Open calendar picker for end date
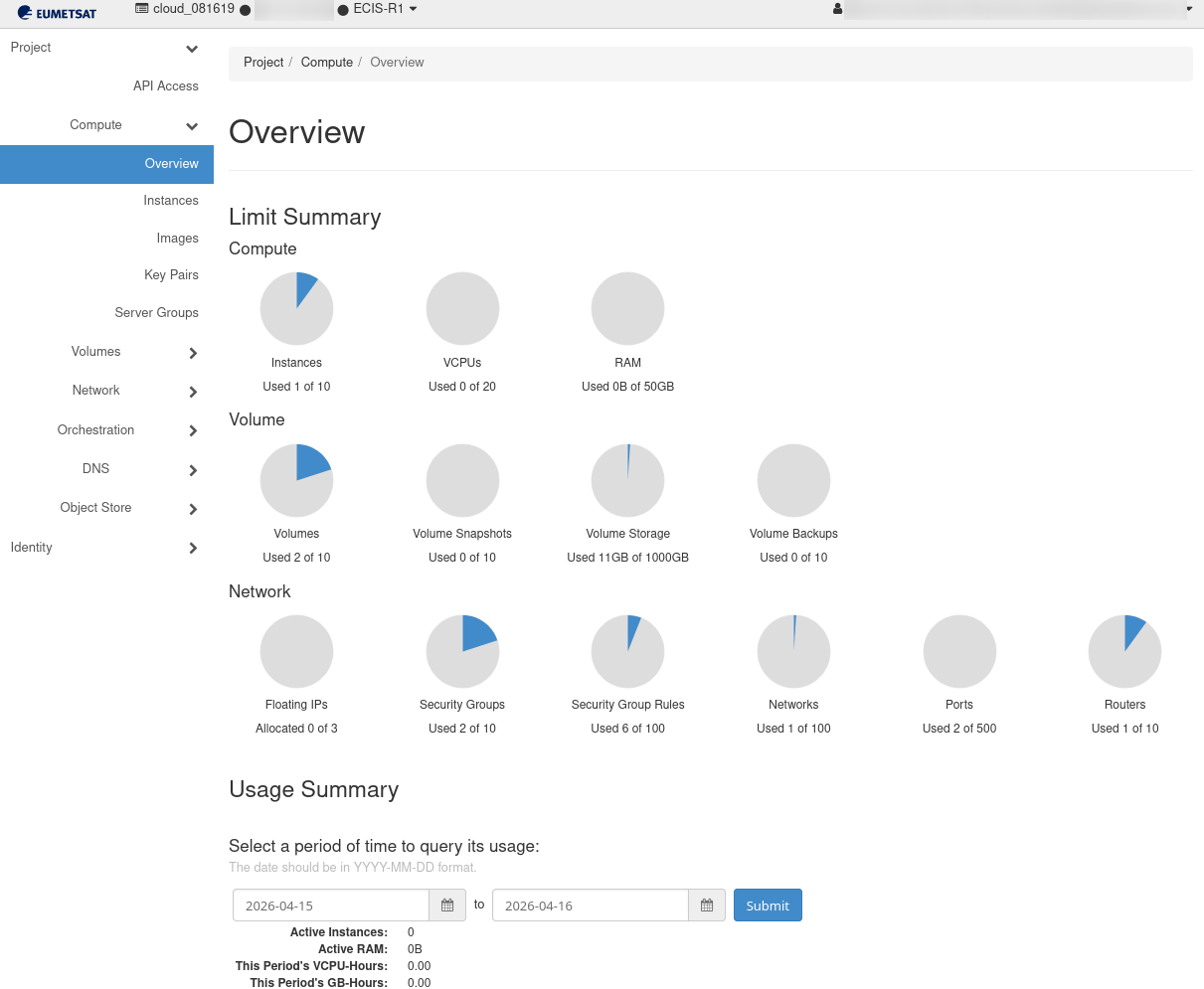This screenshot has height=989, width=1204. 707,906
